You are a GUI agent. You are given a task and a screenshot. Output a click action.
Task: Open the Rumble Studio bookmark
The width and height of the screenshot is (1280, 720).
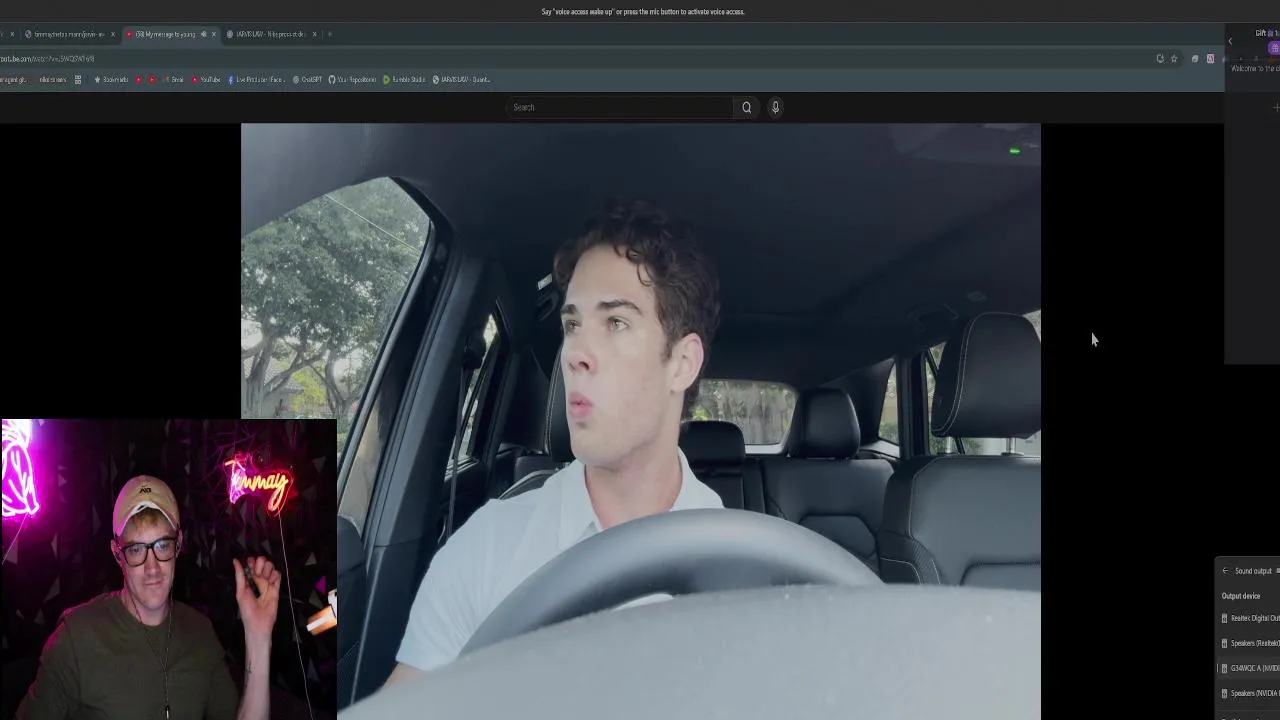coord(404,79)
